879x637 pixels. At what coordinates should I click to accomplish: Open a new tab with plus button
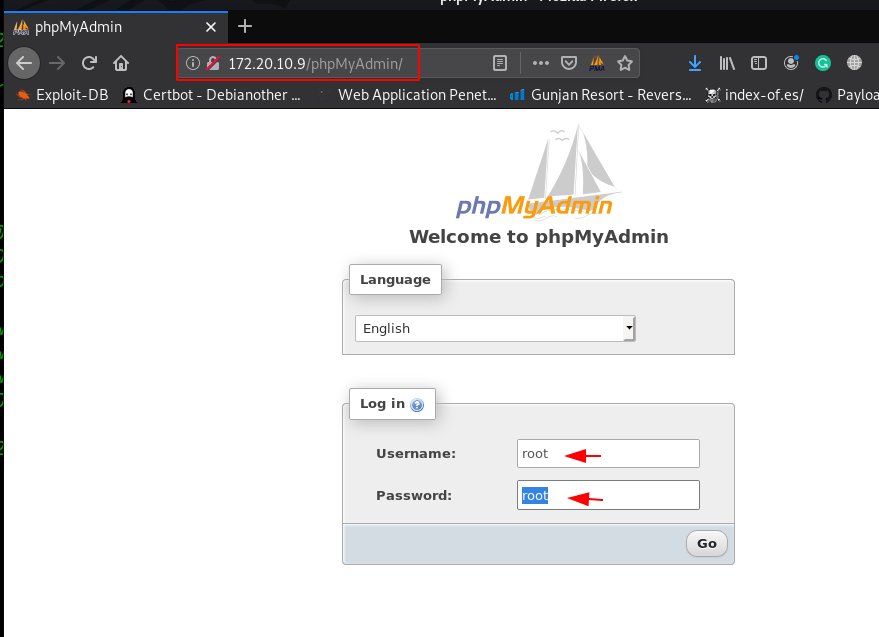[245, 26]
